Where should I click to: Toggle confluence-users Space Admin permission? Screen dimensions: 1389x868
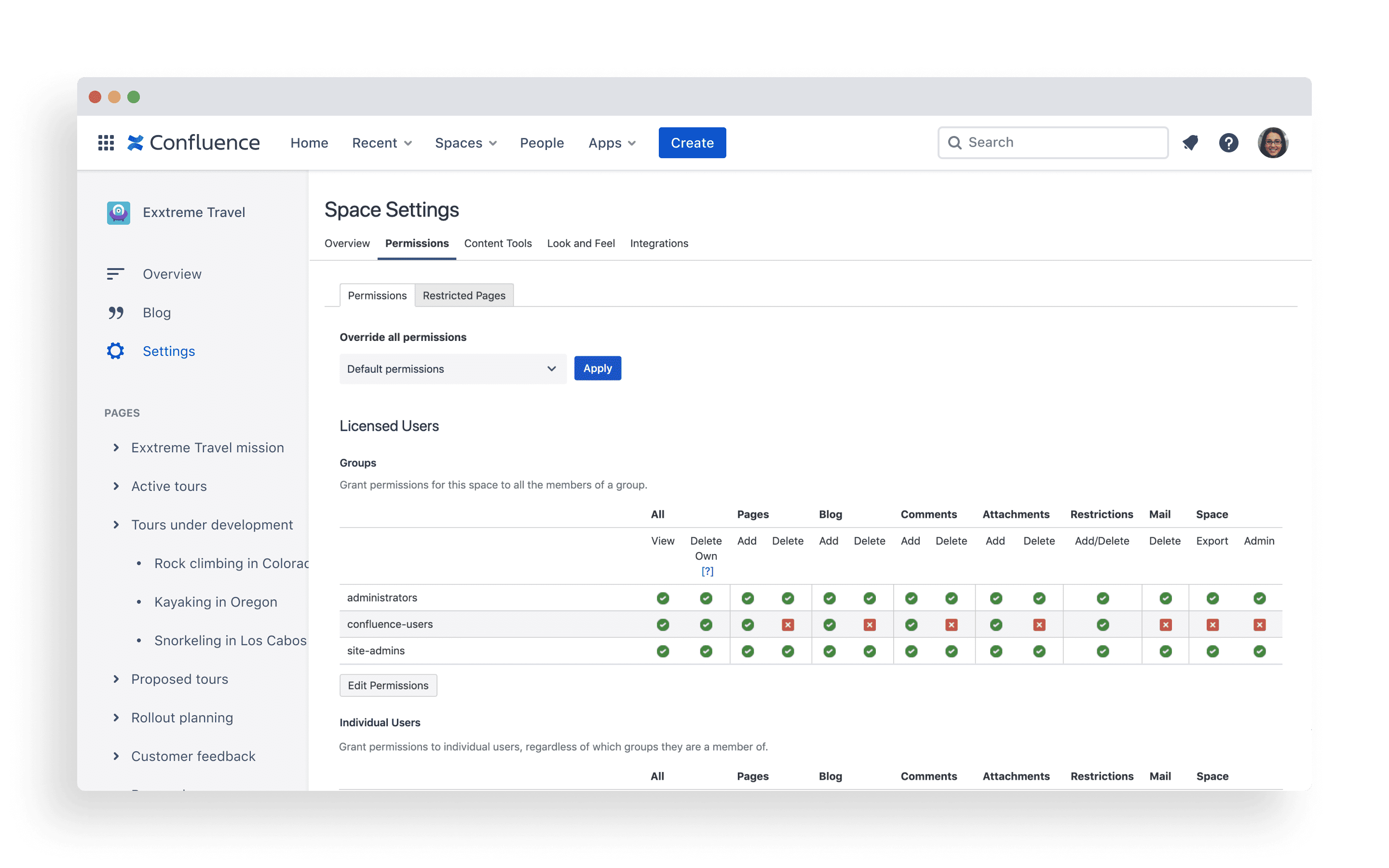click(x=1258, y=624)
